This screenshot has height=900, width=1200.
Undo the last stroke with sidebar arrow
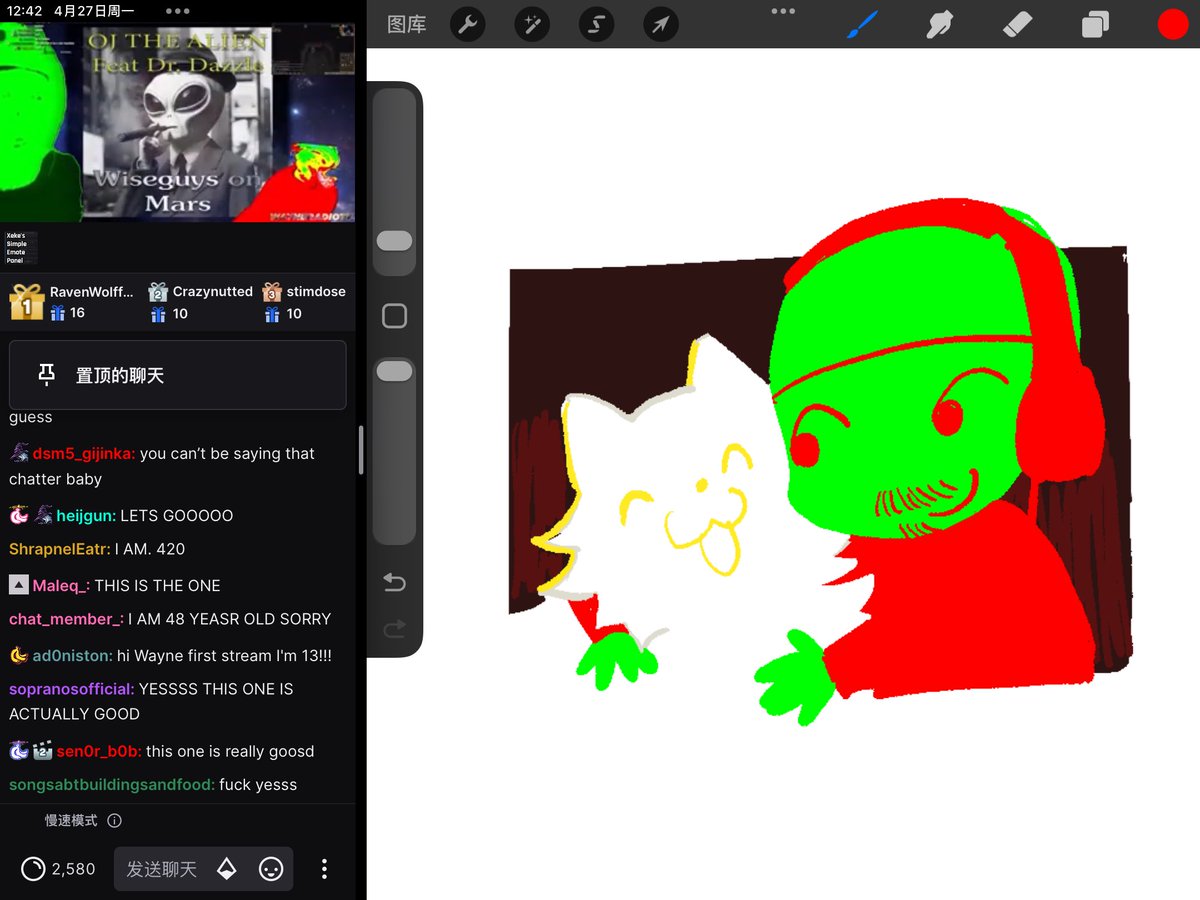394,582
